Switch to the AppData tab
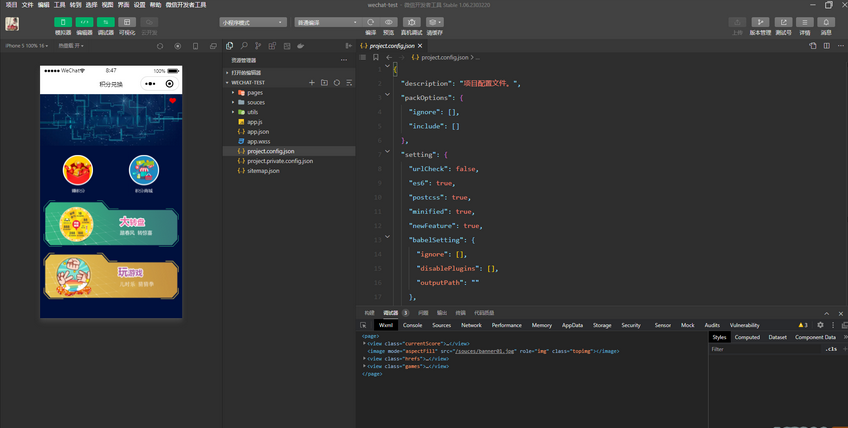This screenshot has width=848, height=428. [572, 325]
